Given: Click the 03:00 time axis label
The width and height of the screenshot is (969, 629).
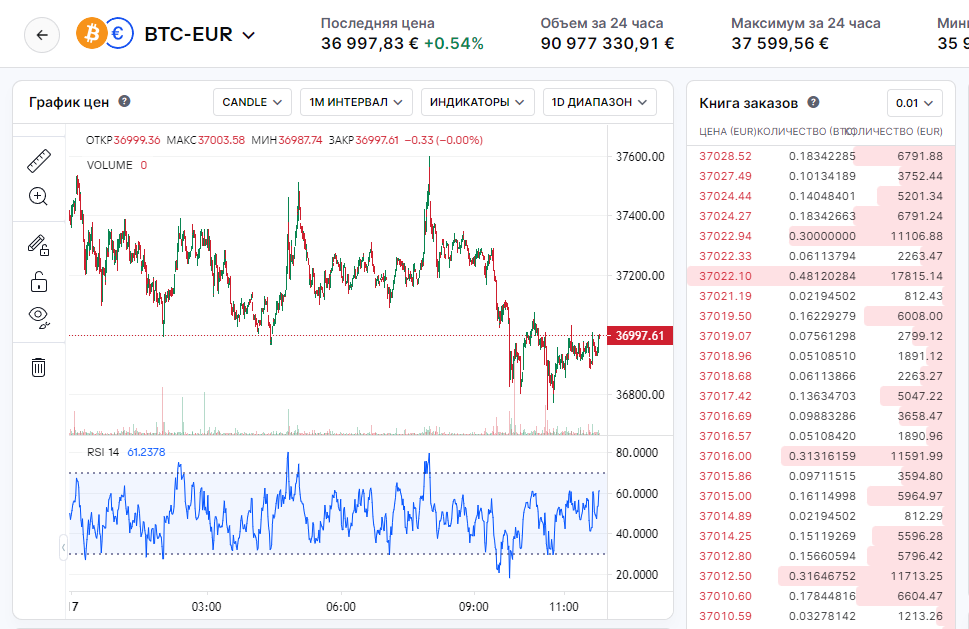Looking at the screenshot, I should click(x=206, y=607).
